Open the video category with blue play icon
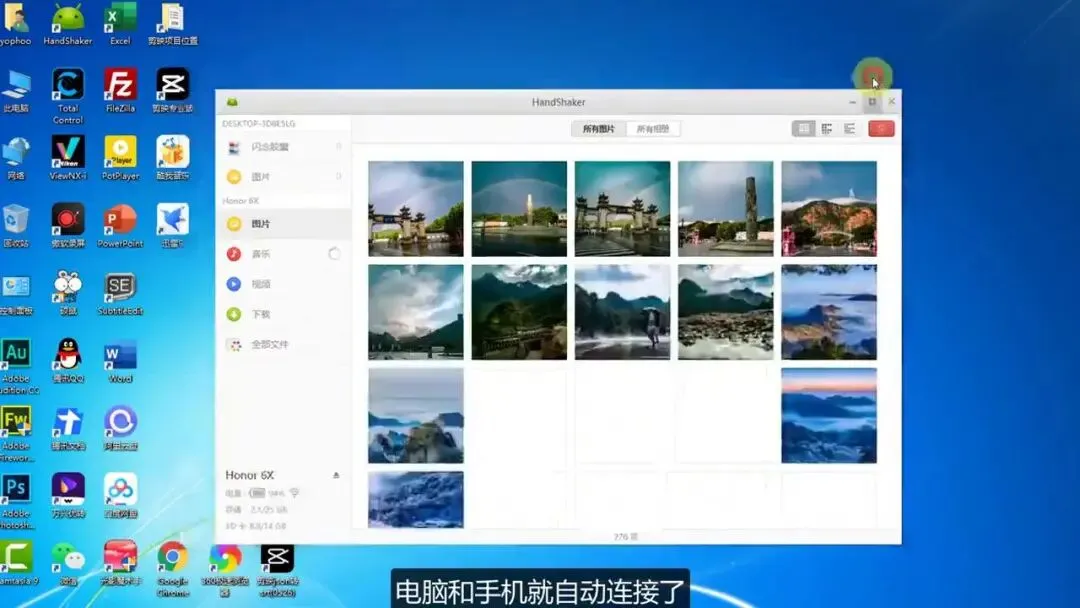Screen dimensions: 1080x608 284,284
